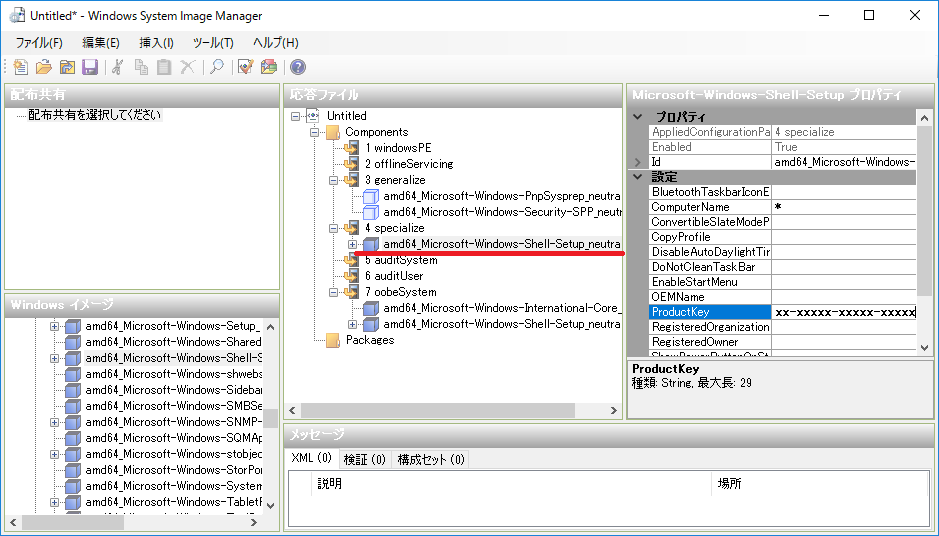Viewport: 939px width, 536px height.
Task: Click the International-Core component cube icon
Action: pos(371,308)
